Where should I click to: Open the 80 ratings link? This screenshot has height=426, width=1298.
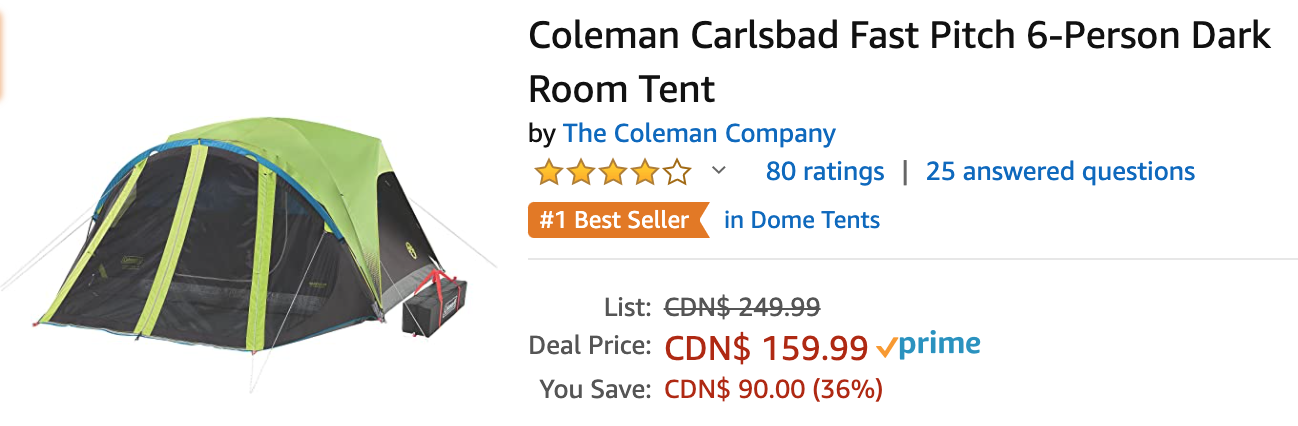(825, 172)
